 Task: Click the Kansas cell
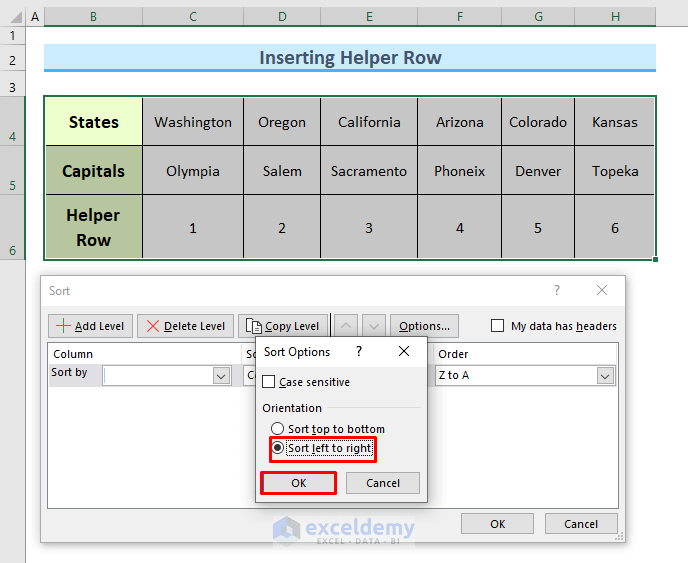pos(615,122)
